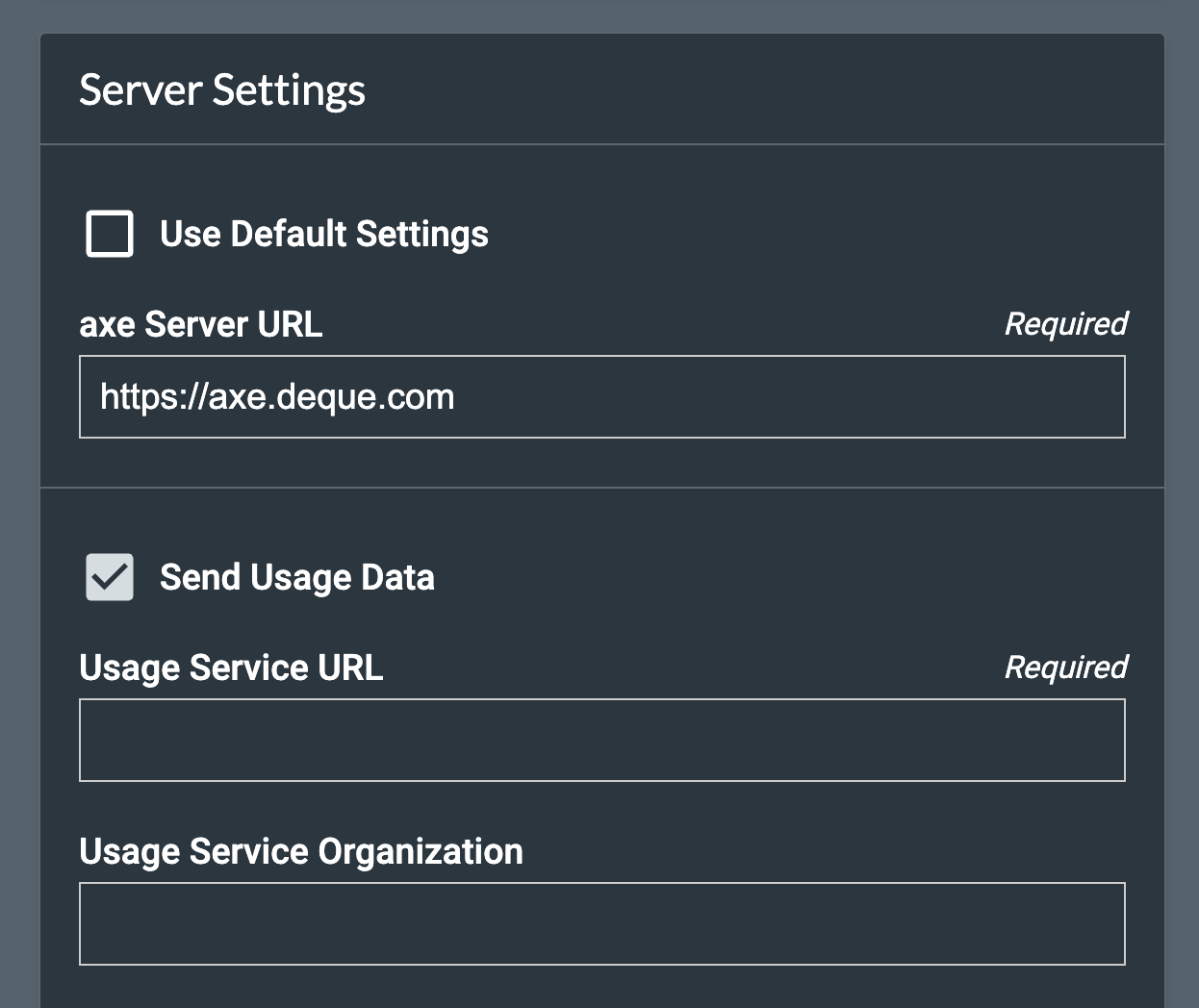Click the https://axe.deque.com URL text
1199x1008 pixels.
click(x=277, y=396)
